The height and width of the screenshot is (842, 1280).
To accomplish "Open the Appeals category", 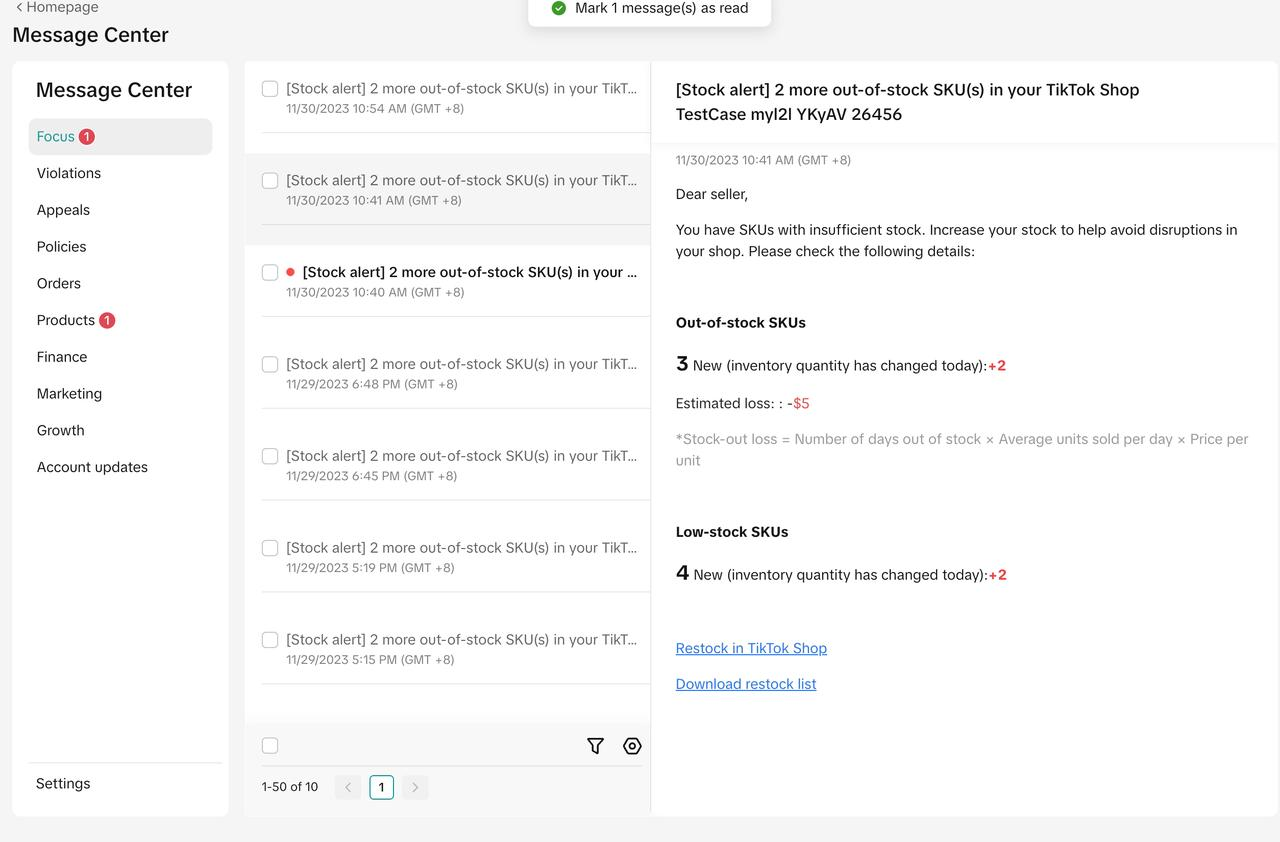I will point(63,210).
